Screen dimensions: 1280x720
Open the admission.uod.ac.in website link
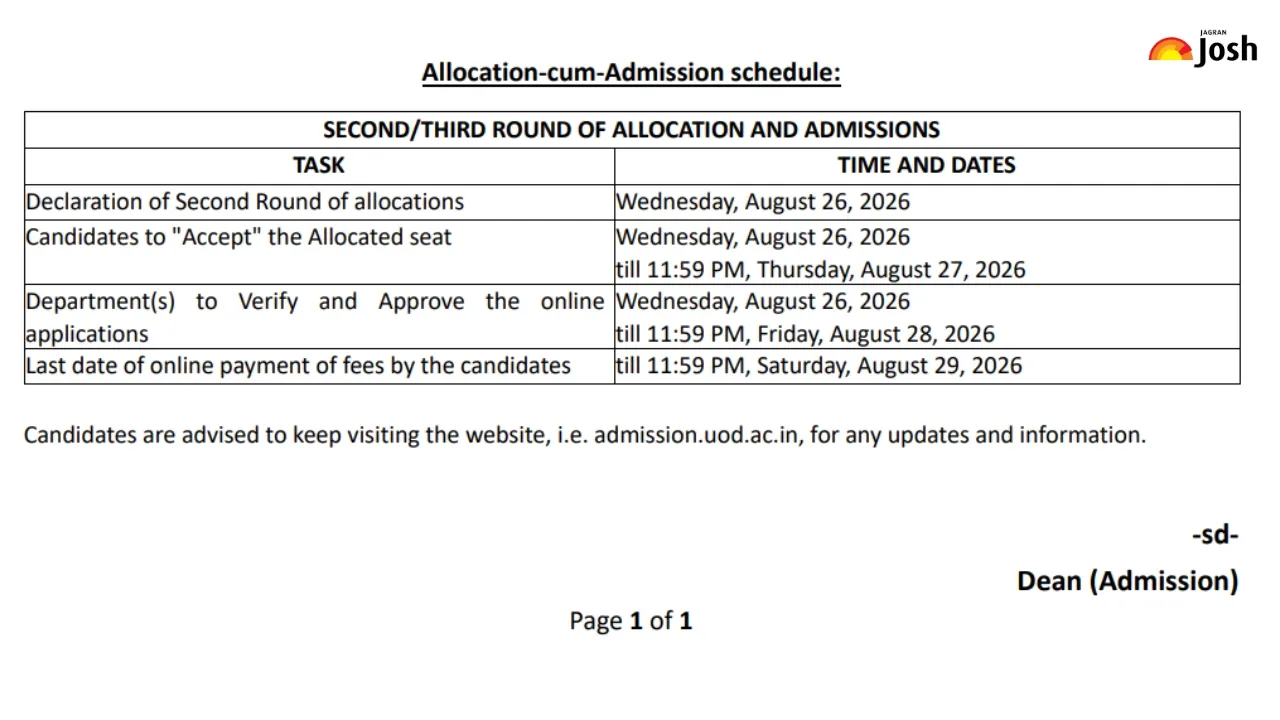tap(697, 435)
